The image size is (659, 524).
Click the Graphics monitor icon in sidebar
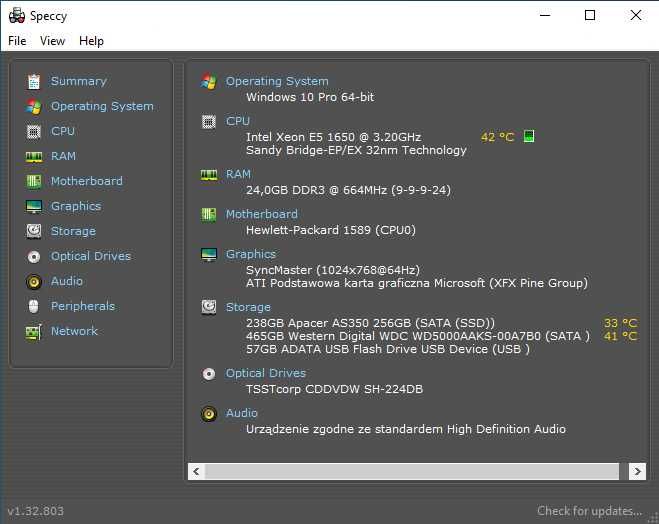34,207
